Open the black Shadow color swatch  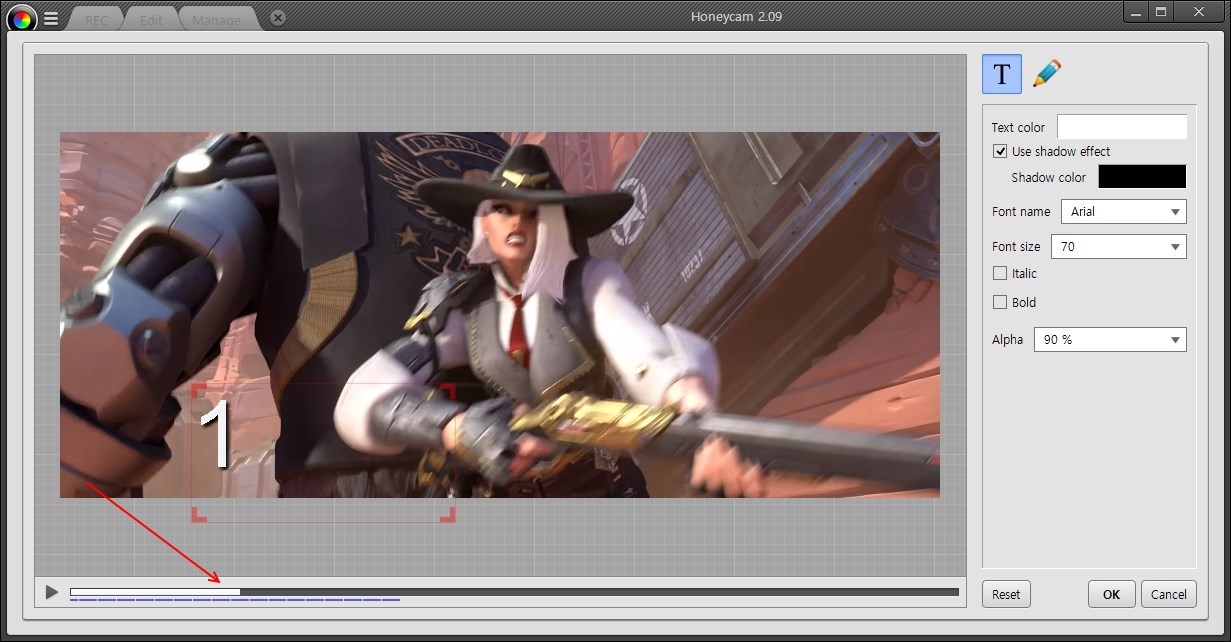1142,177
